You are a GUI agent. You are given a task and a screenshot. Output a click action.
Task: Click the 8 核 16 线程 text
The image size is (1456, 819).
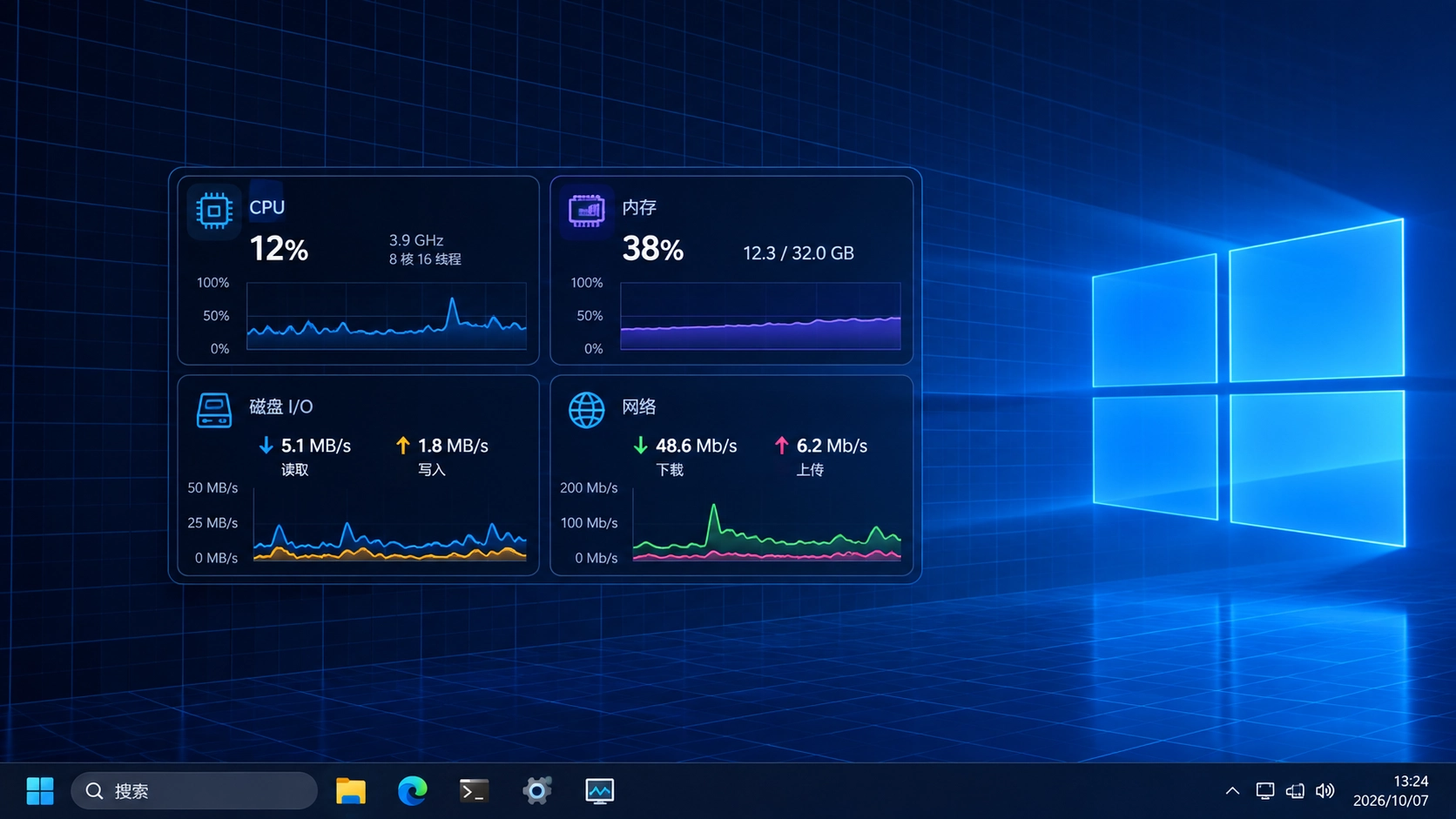click(x=425, y=259)
